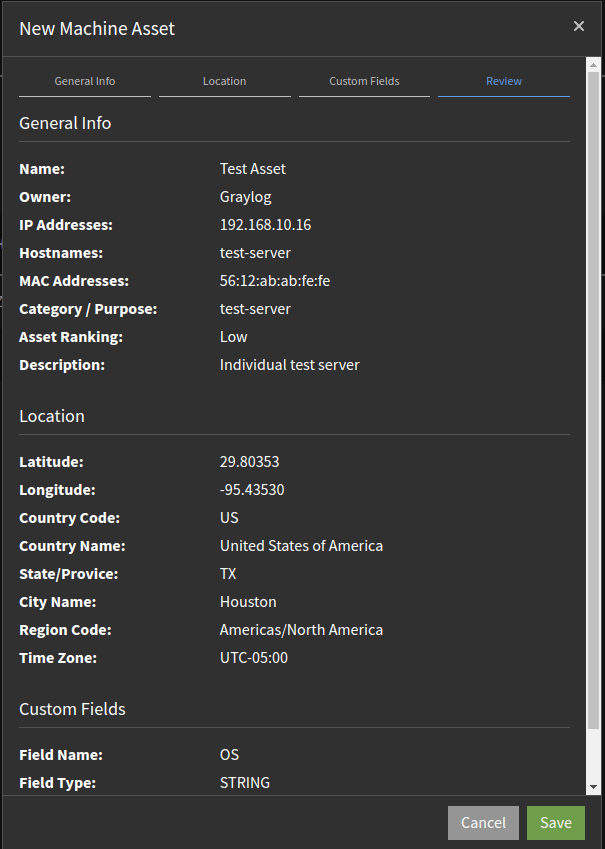Viewport: 605px width, 849px height.
Task: Click the MAC address value 56:12:ab:ab:fe:fe
Action: 275,281
